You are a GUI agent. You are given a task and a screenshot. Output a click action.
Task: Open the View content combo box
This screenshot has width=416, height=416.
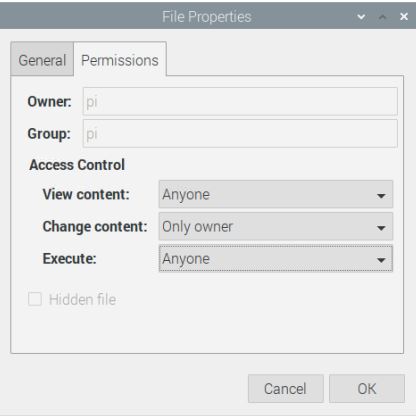pyautogui.click(x=276, y=194)
